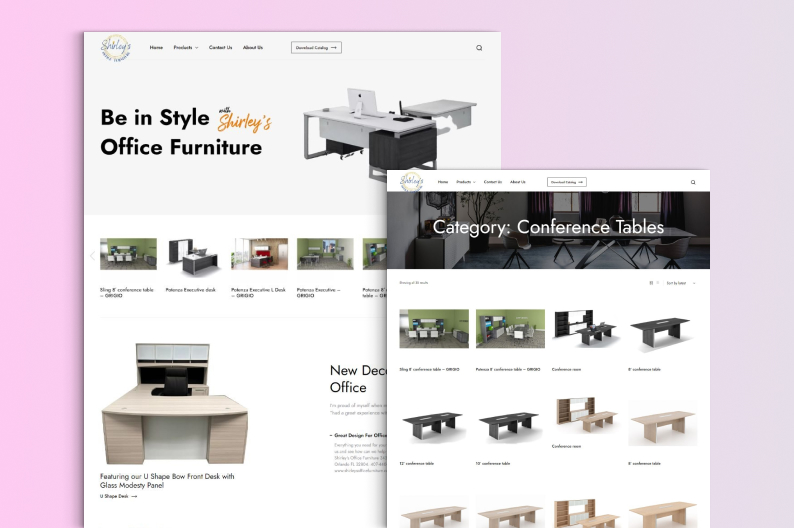Screen dimensions: 794x528
Task: Click the search icon on the category page header
Action: [693, 182]
